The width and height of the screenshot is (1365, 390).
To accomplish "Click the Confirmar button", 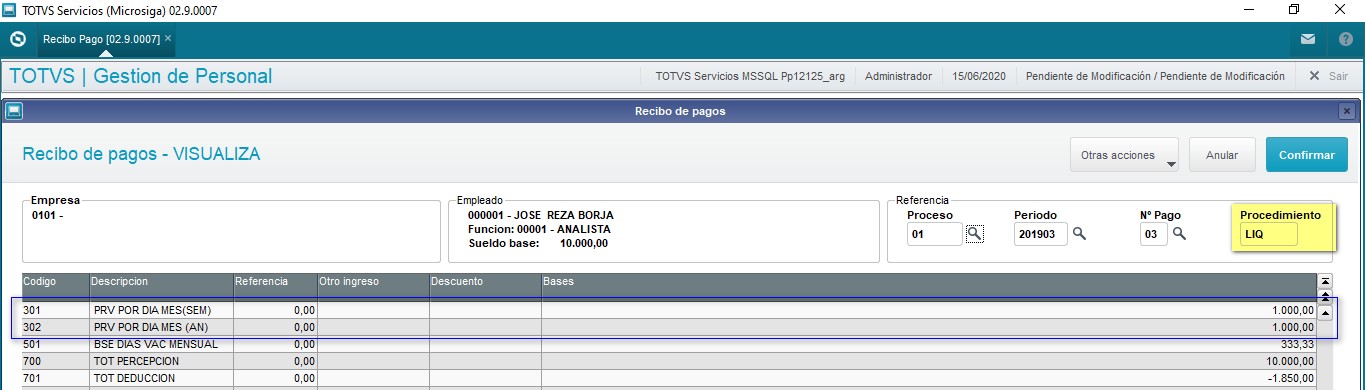I will [1307, 155].
